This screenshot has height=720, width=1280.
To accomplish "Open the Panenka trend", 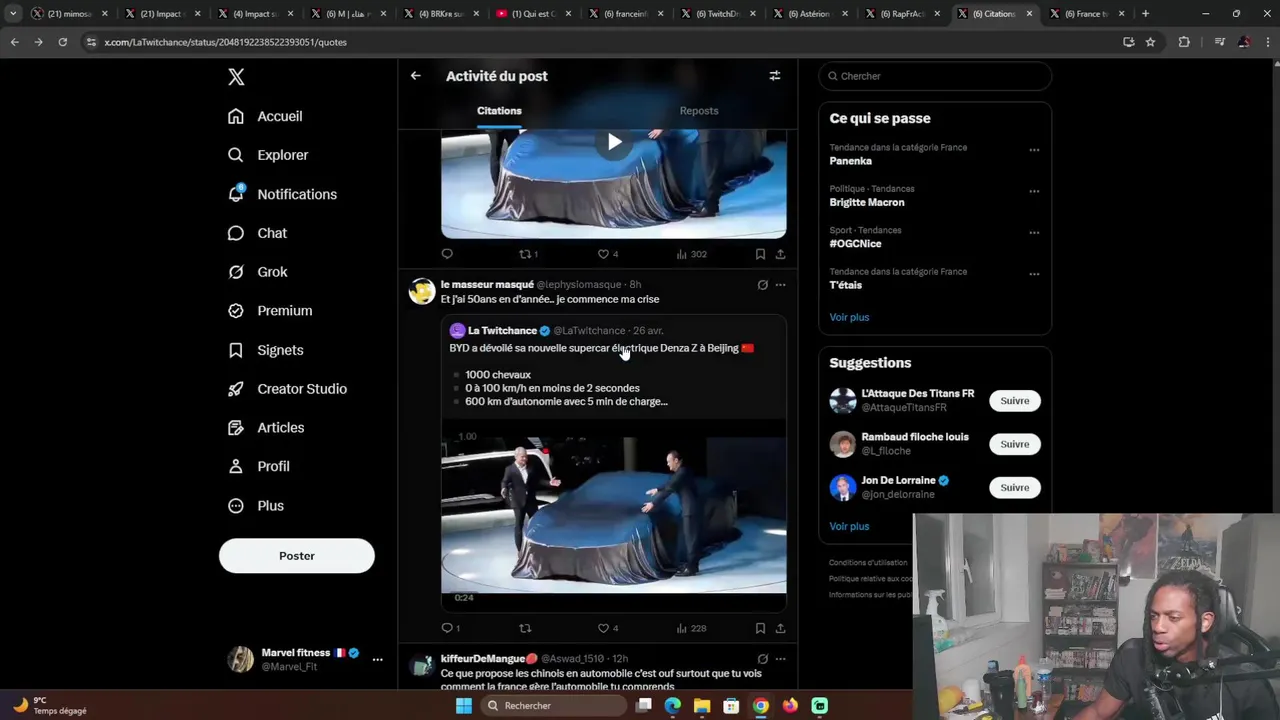I will tap(850, 161).
